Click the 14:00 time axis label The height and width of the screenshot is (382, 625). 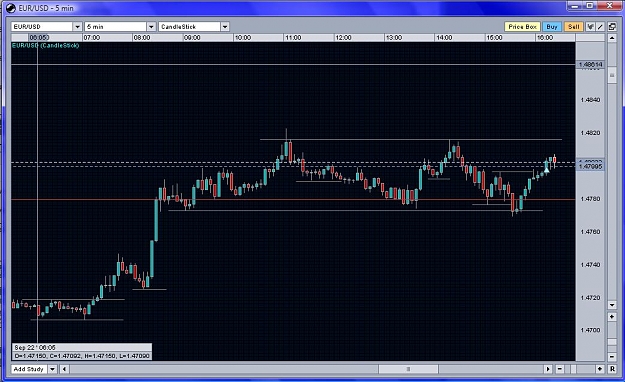(444, 38)
